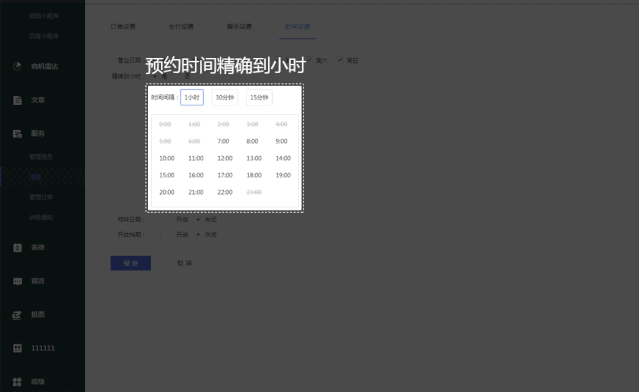639x392 pixels.
Task: Switch to the 展示设置 tab
Action: point(239,26)
